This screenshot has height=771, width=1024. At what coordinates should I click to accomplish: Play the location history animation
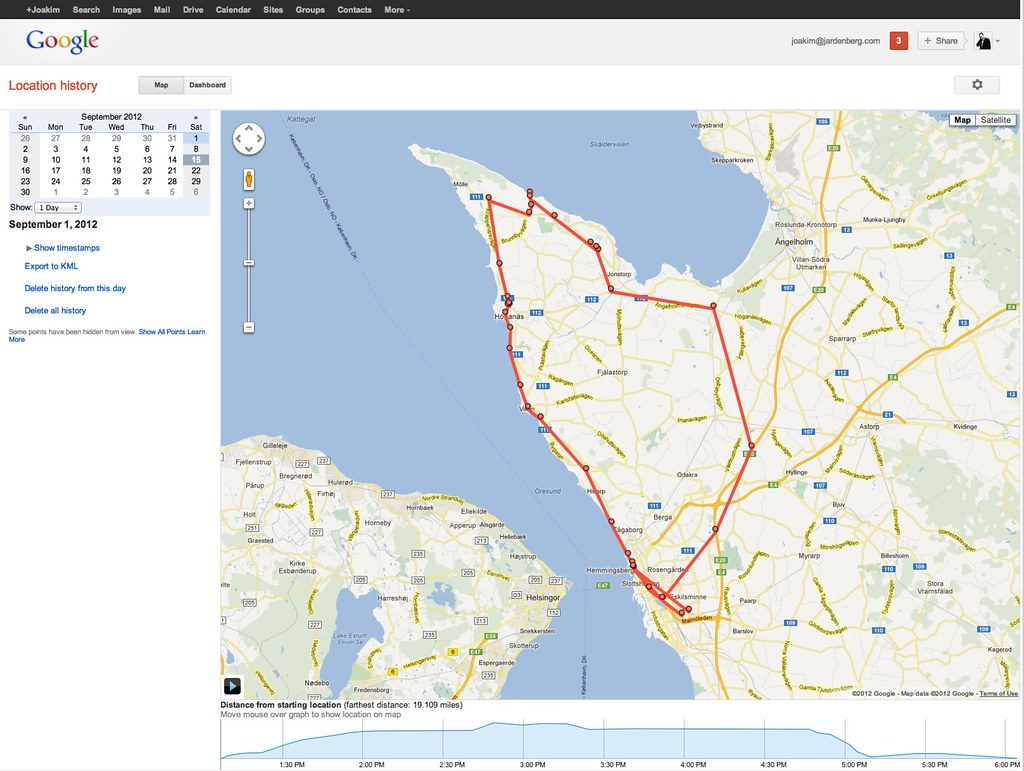click(232, 686)
